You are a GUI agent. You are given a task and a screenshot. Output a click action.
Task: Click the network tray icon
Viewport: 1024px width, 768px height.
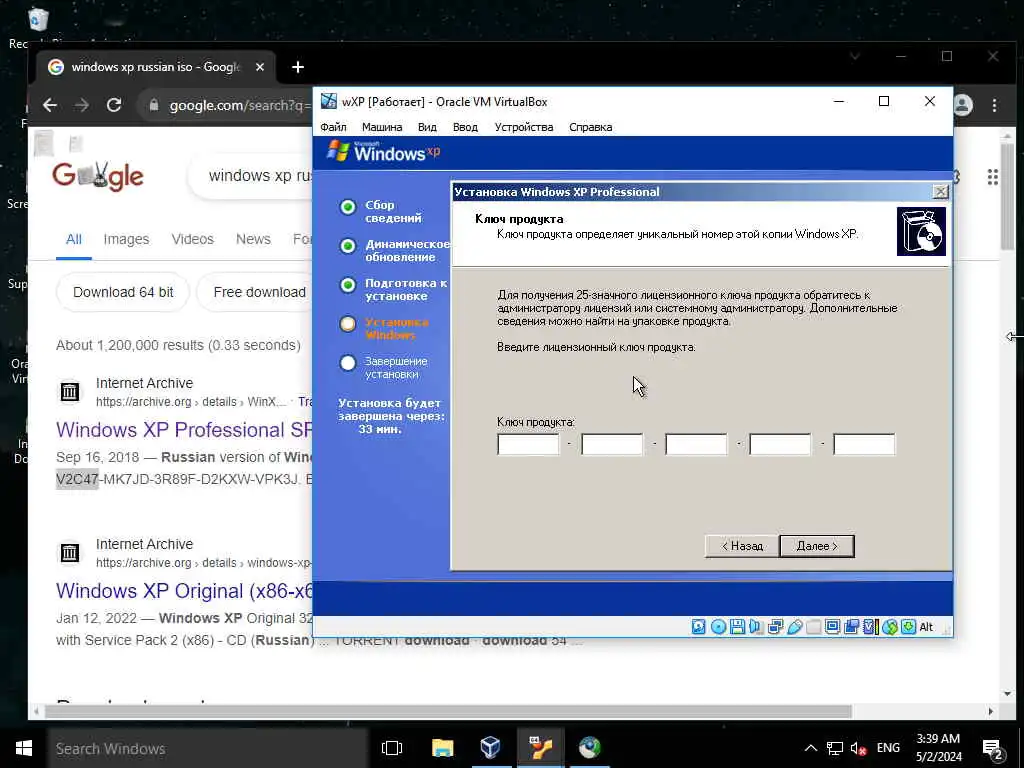835,748
